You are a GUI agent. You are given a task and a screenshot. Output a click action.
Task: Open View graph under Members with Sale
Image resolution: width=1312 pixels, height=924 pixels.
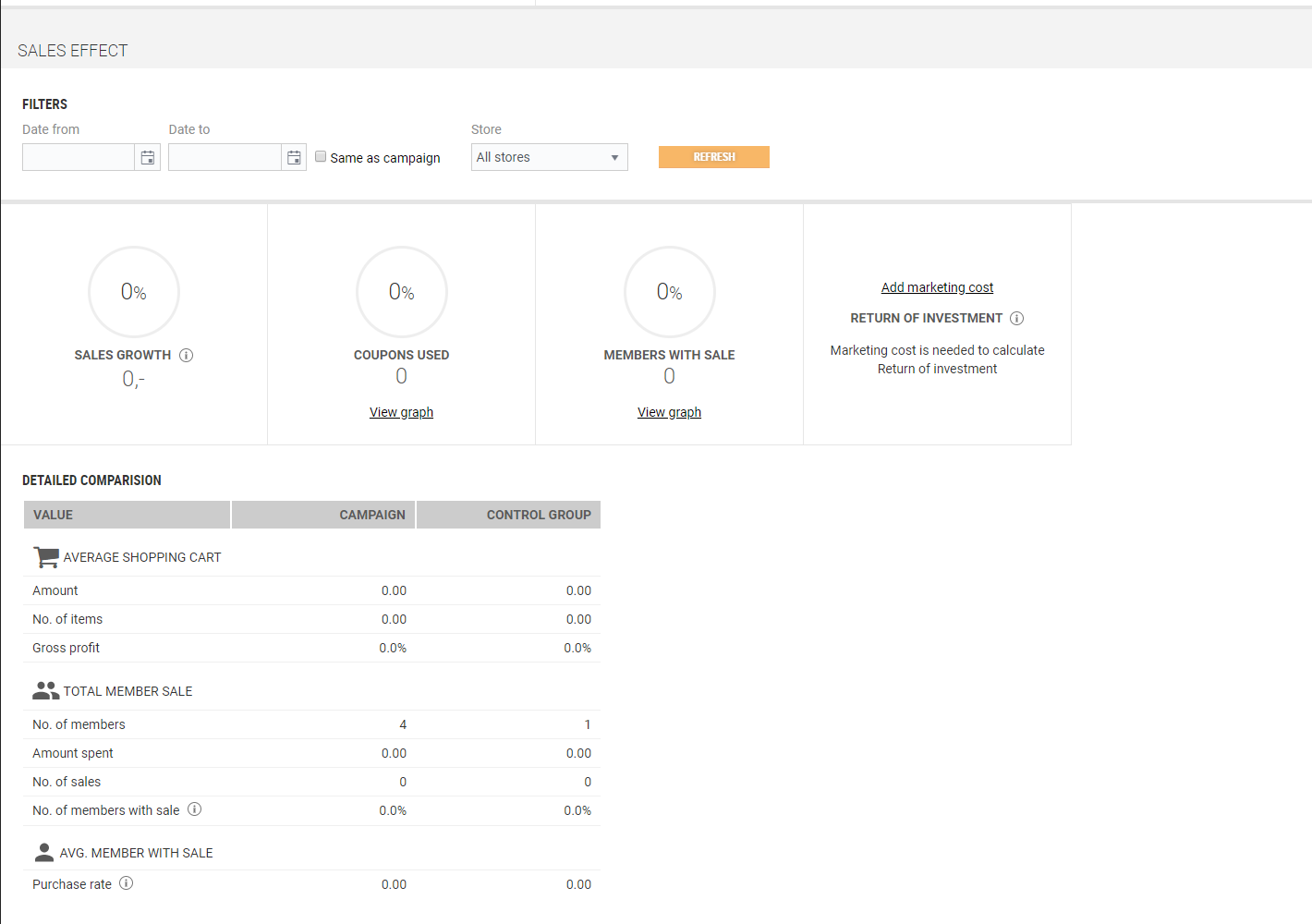tap(669, 412)
